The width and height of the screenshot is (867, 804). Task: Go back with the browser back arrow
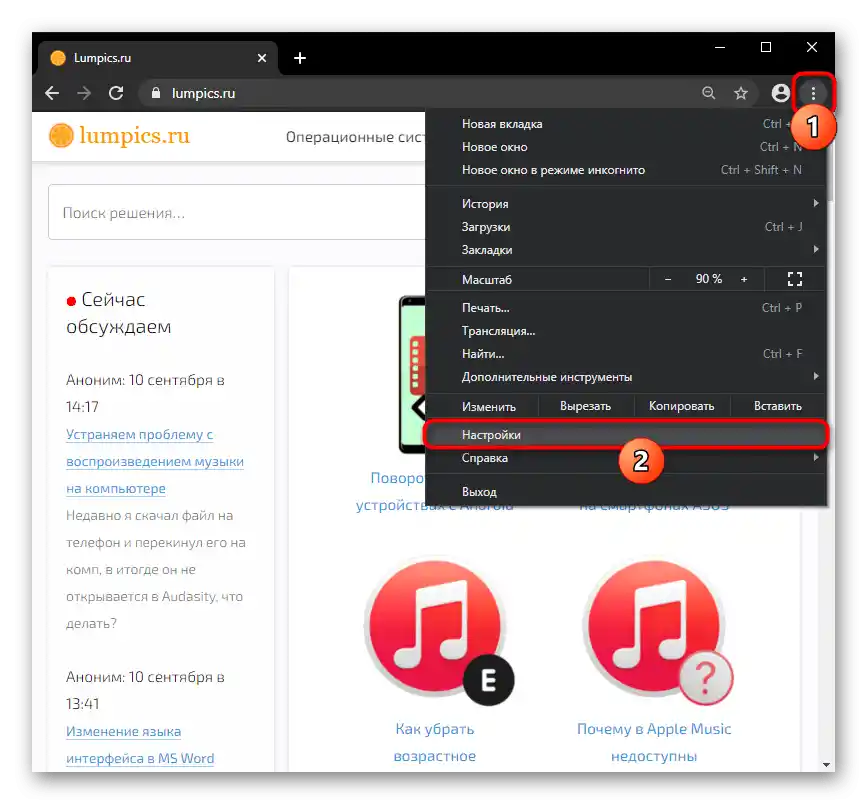pyautogui.click(x=52, y=93)
